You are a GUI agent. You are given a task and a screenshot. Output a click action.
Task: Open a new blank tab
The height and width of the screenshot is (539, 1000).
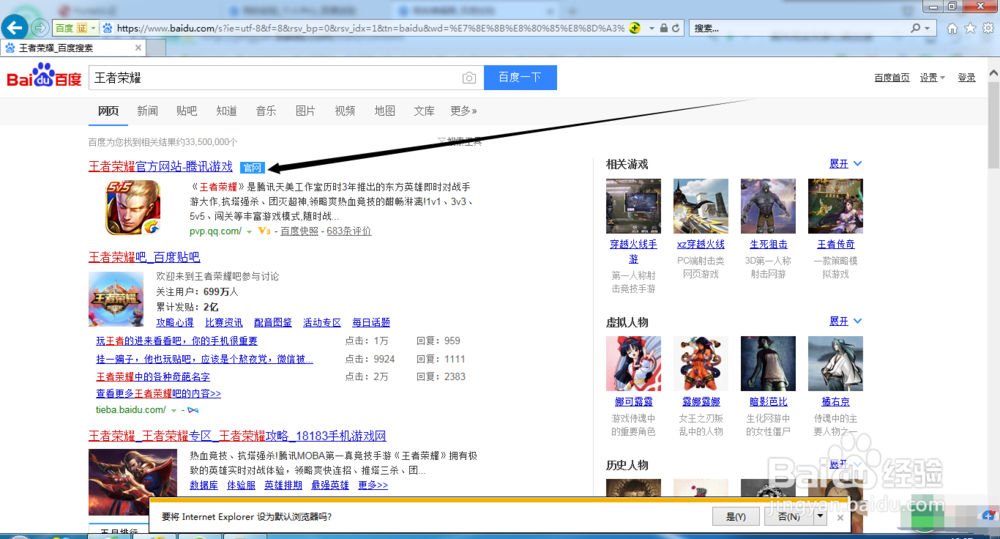[156, 48]
